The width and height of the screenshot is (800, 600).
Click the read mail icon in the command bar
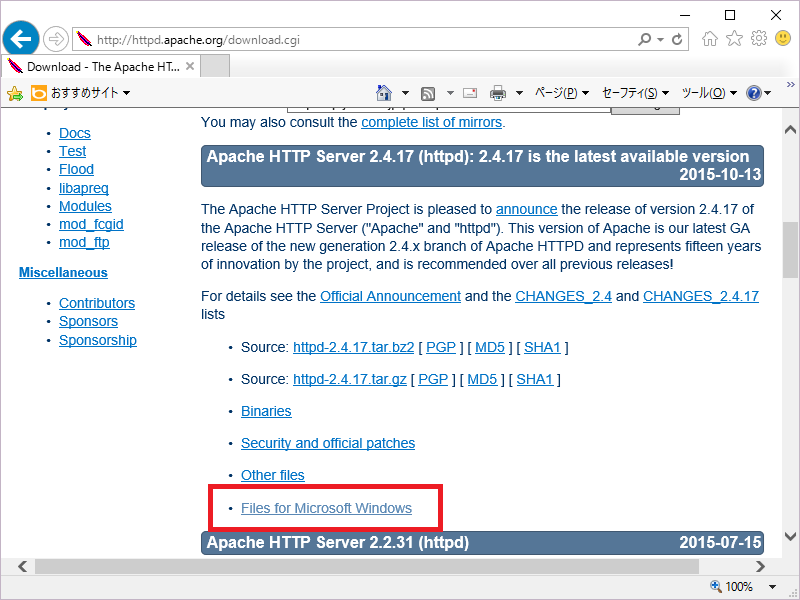tap(470, 93)
